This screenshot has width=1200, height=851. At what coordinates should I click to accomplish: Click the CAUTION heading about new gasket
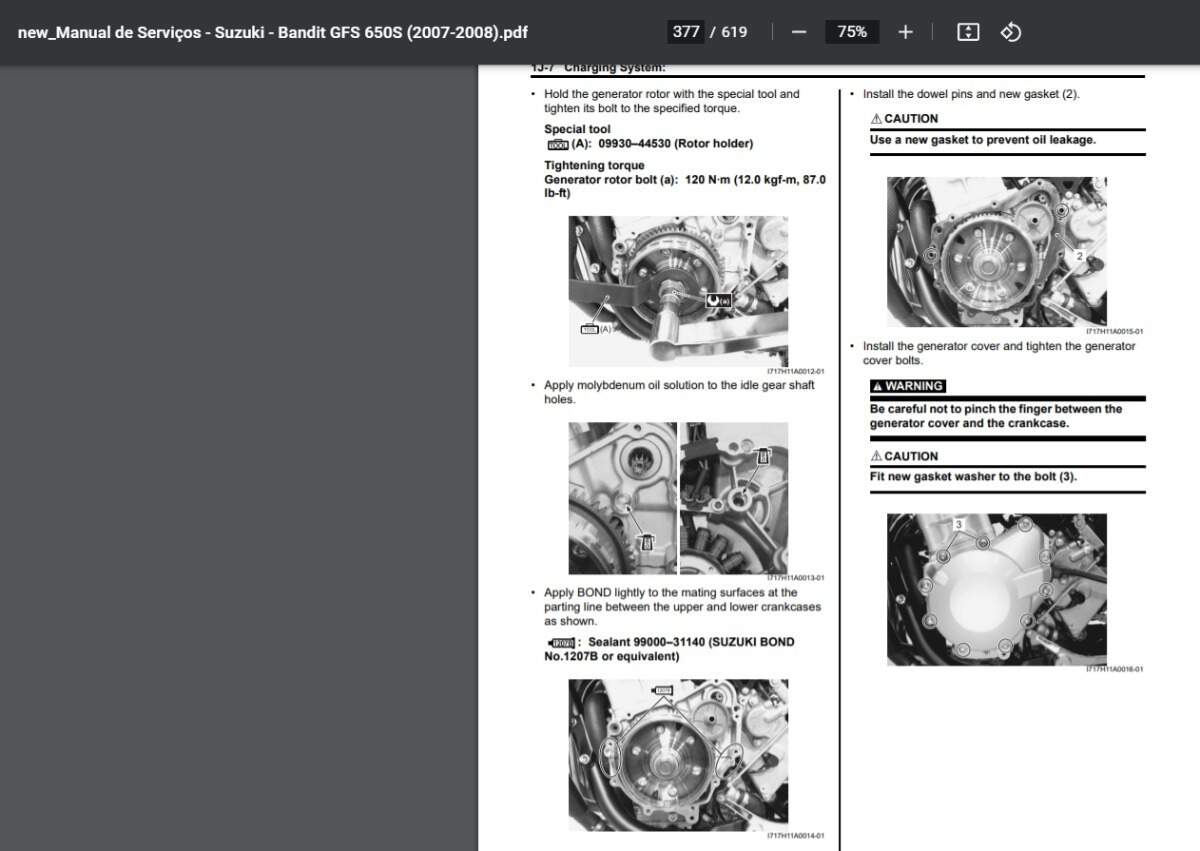pos(904,119)
